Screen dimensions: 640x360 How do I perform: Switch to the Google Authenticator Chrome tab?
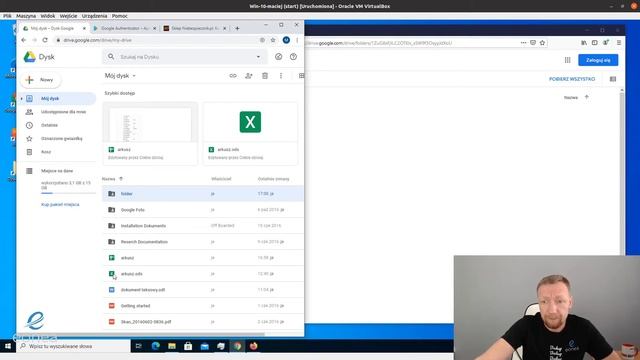(124, 28)
